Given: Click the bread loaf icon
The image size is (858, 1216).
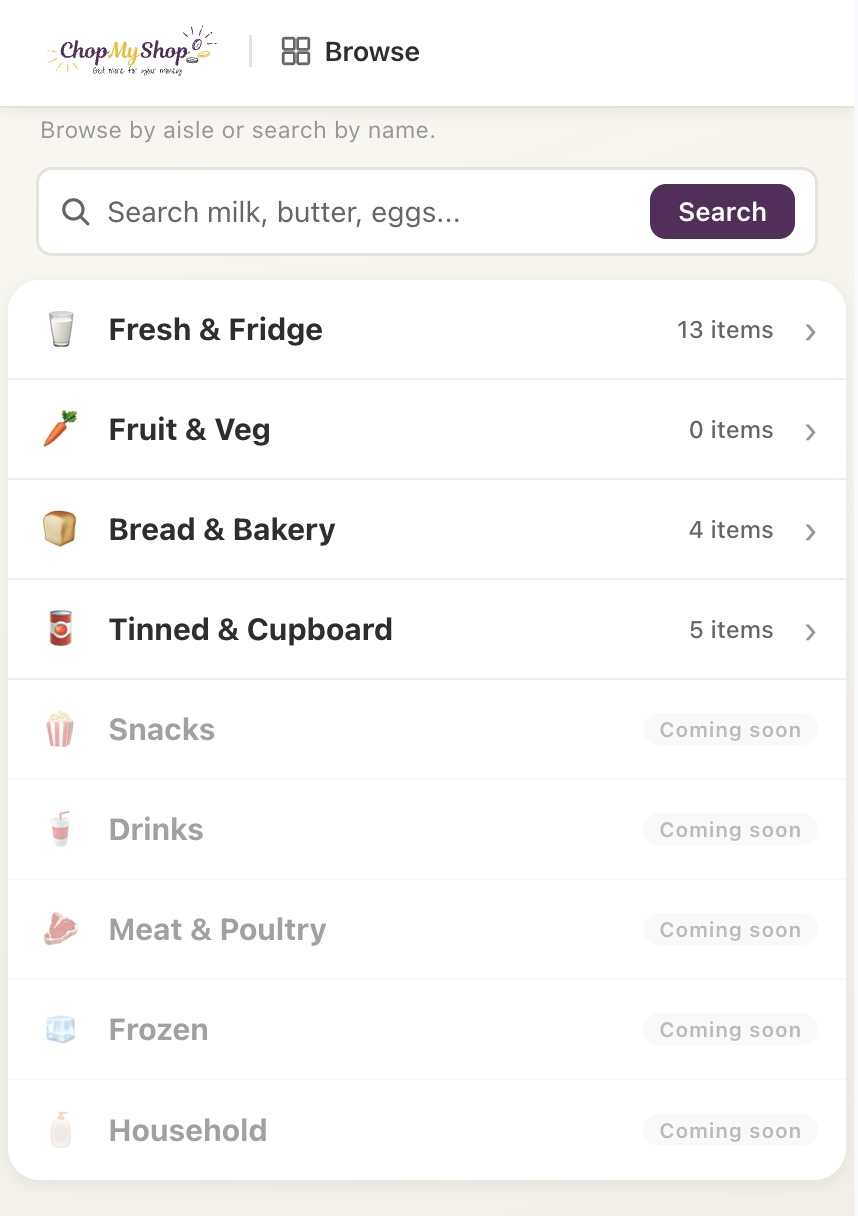Looking at the screenshot, I should coord(60,529).
